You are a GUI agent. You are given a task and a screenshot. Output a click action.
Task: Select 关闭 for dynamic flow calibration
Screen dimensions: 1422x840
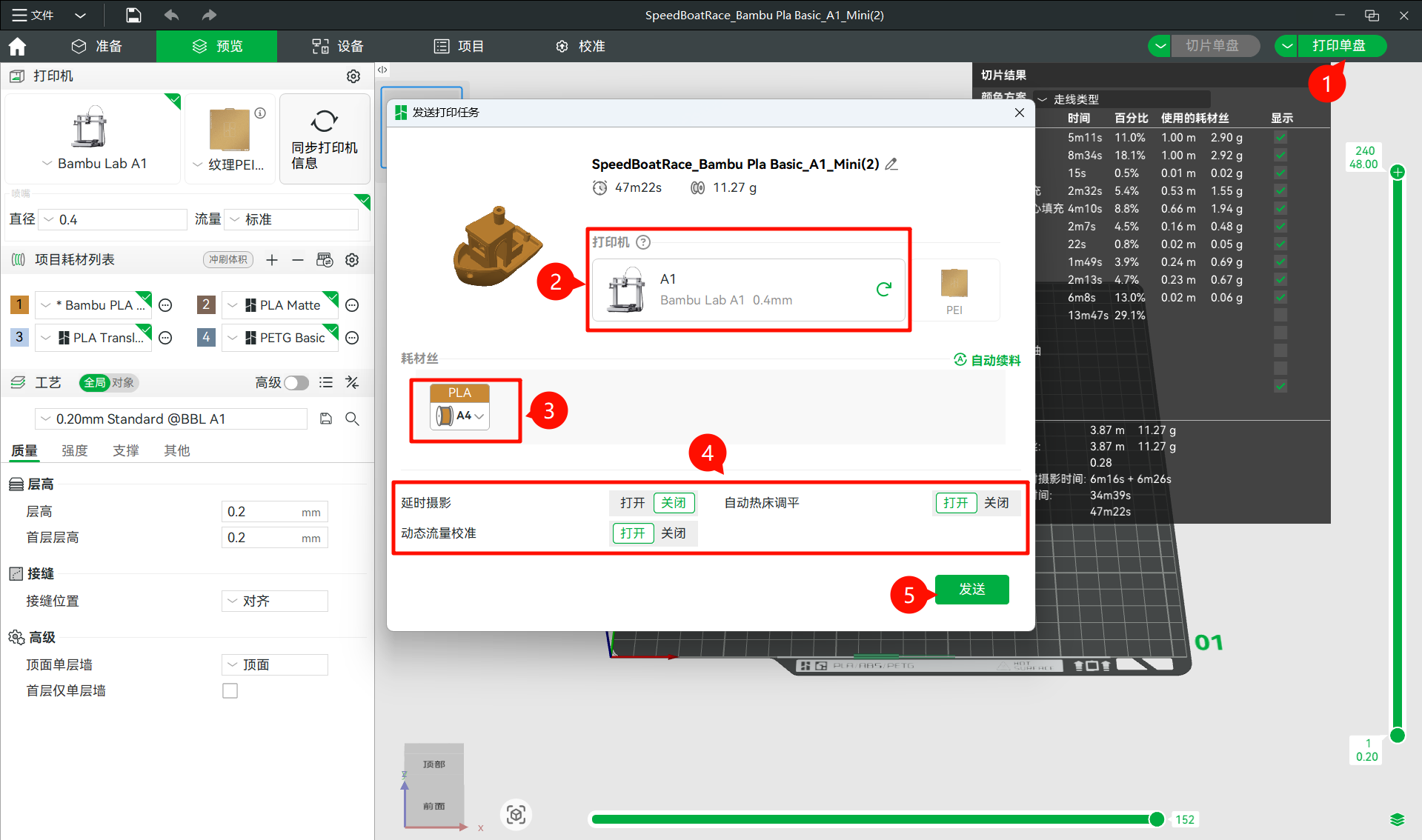pyautogui.click(x=674, y=533)
